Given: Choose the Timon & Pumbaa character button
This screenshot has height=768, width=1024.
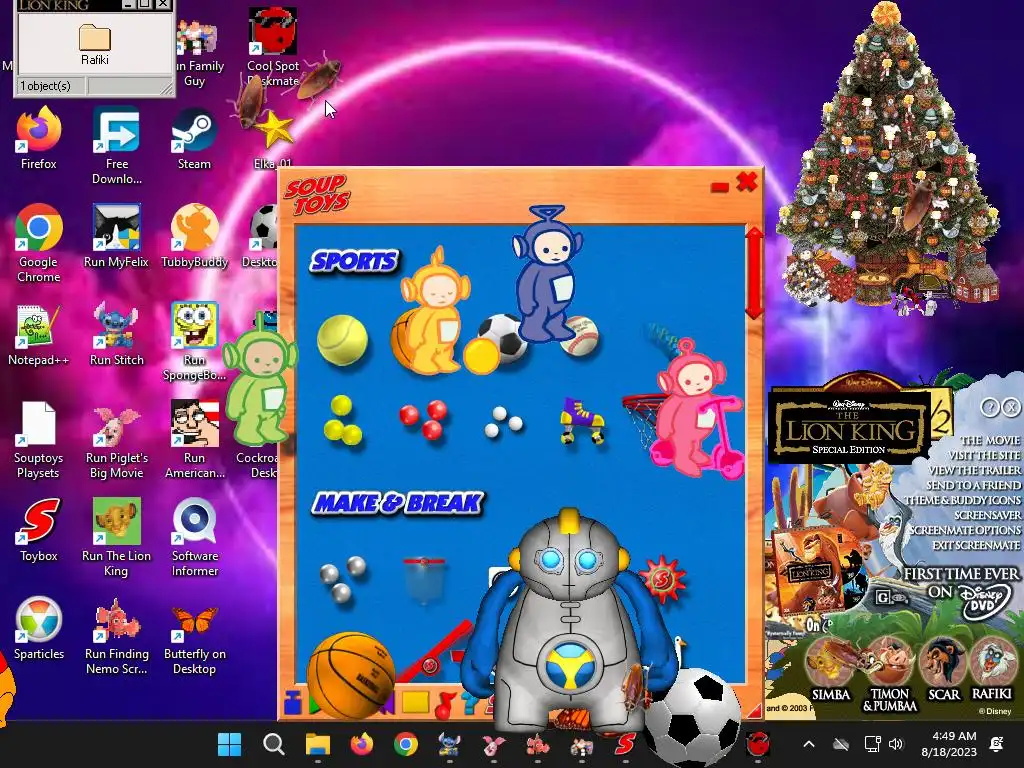Looking at the screenshot, I should [x=889, y=675].
